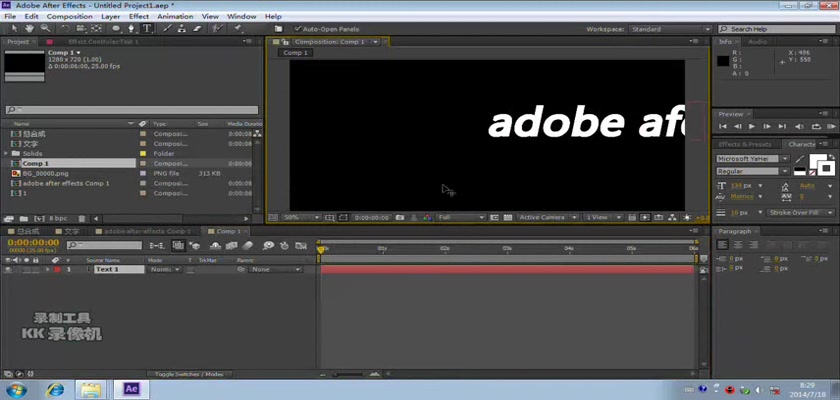Toggle Pixel Aspect Ratio Correction in viewer
The width and height of the screenshot is (840, 400).
[632, 217]
